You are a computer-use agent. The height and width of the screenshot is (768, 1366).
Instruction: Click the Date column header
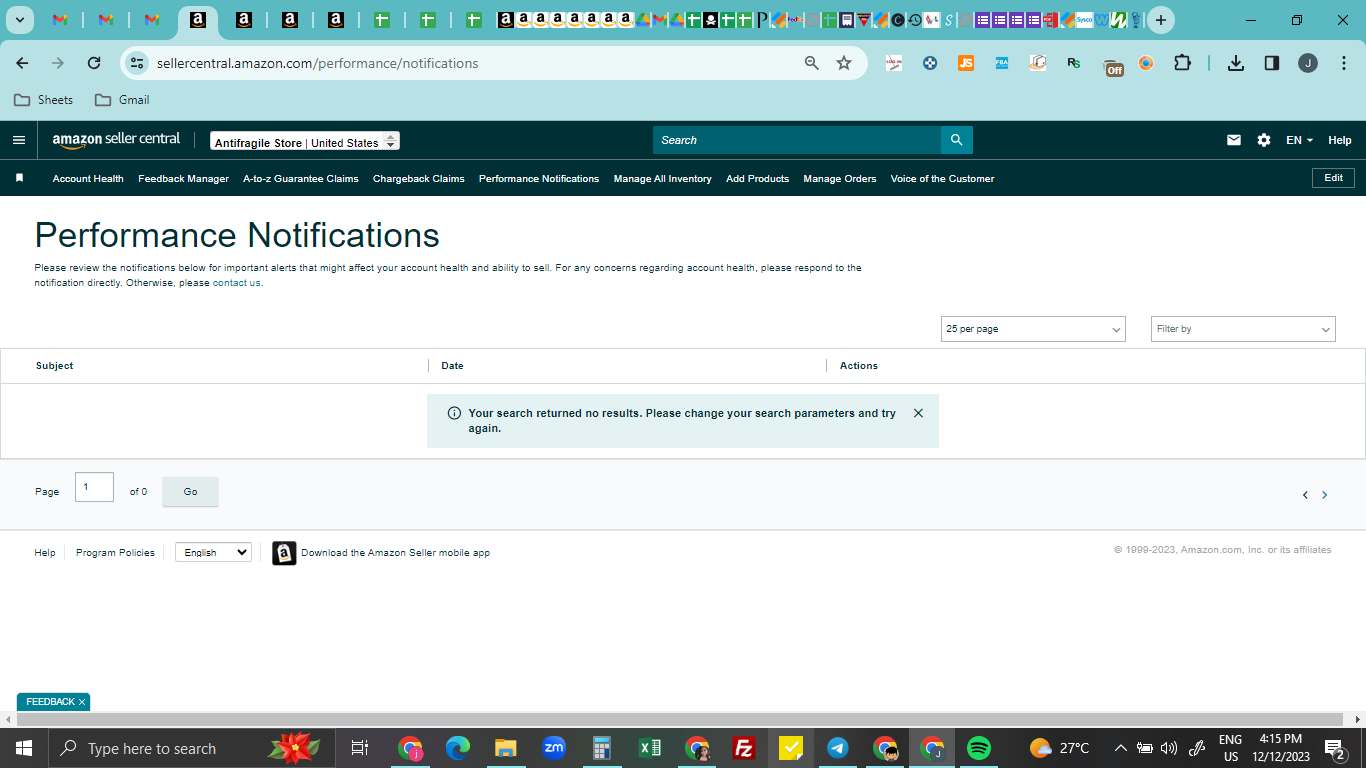click(453, 366)
